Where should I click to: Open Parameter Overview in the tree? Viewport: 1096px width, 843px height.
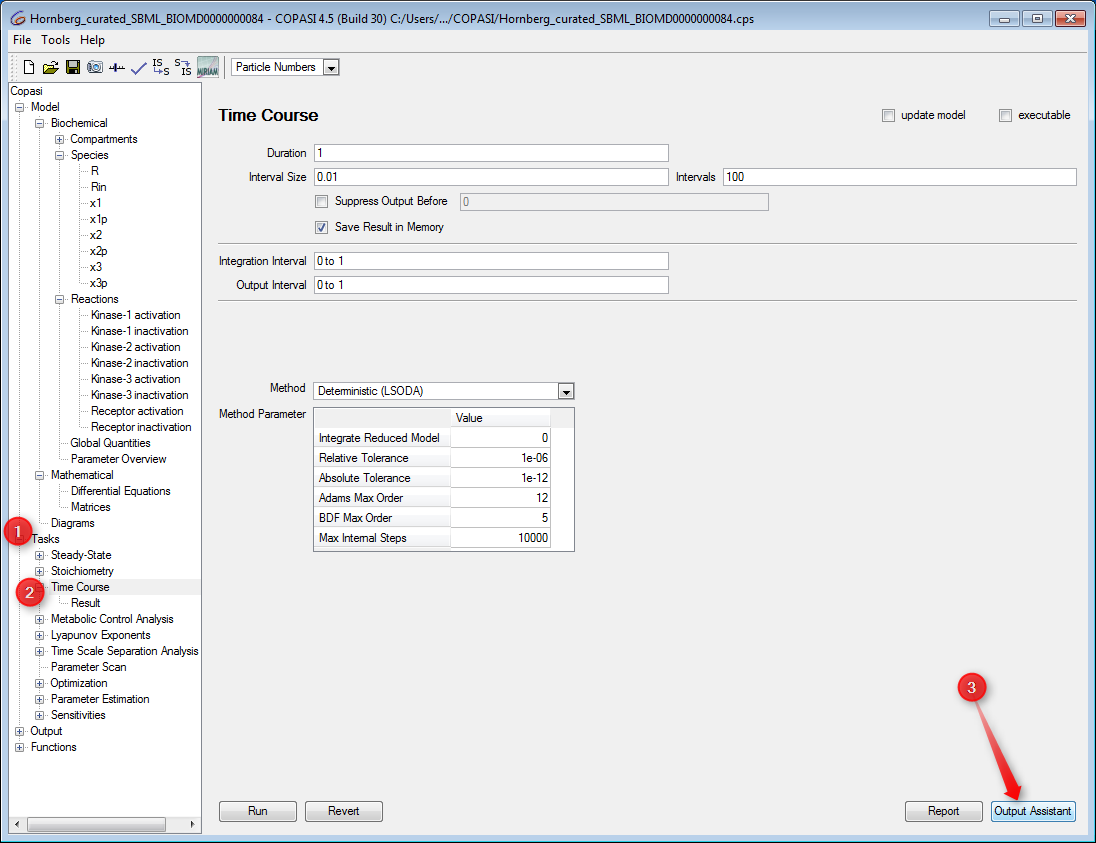(119, 460)
